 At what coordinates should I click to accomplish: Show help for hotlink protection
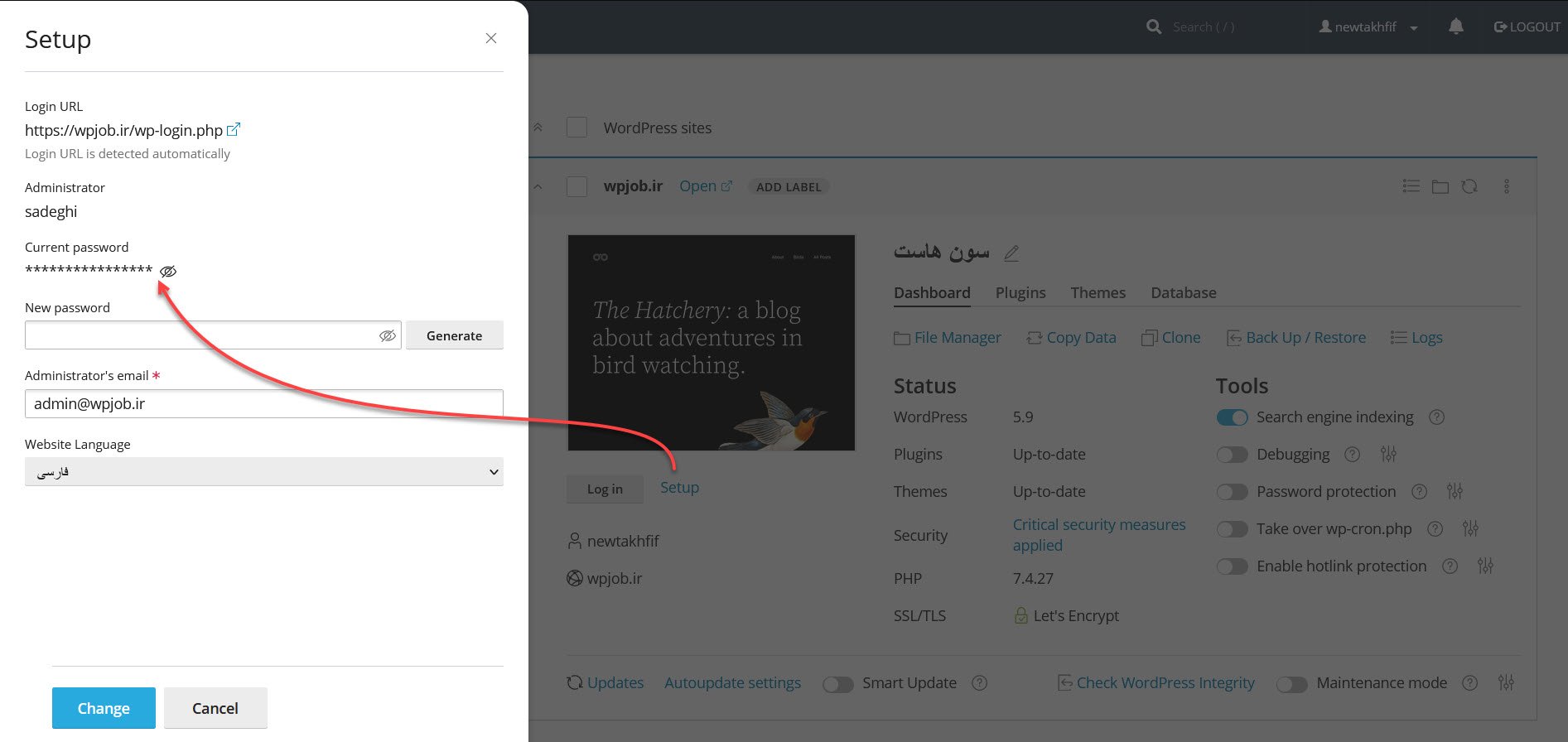point(1450,566)
